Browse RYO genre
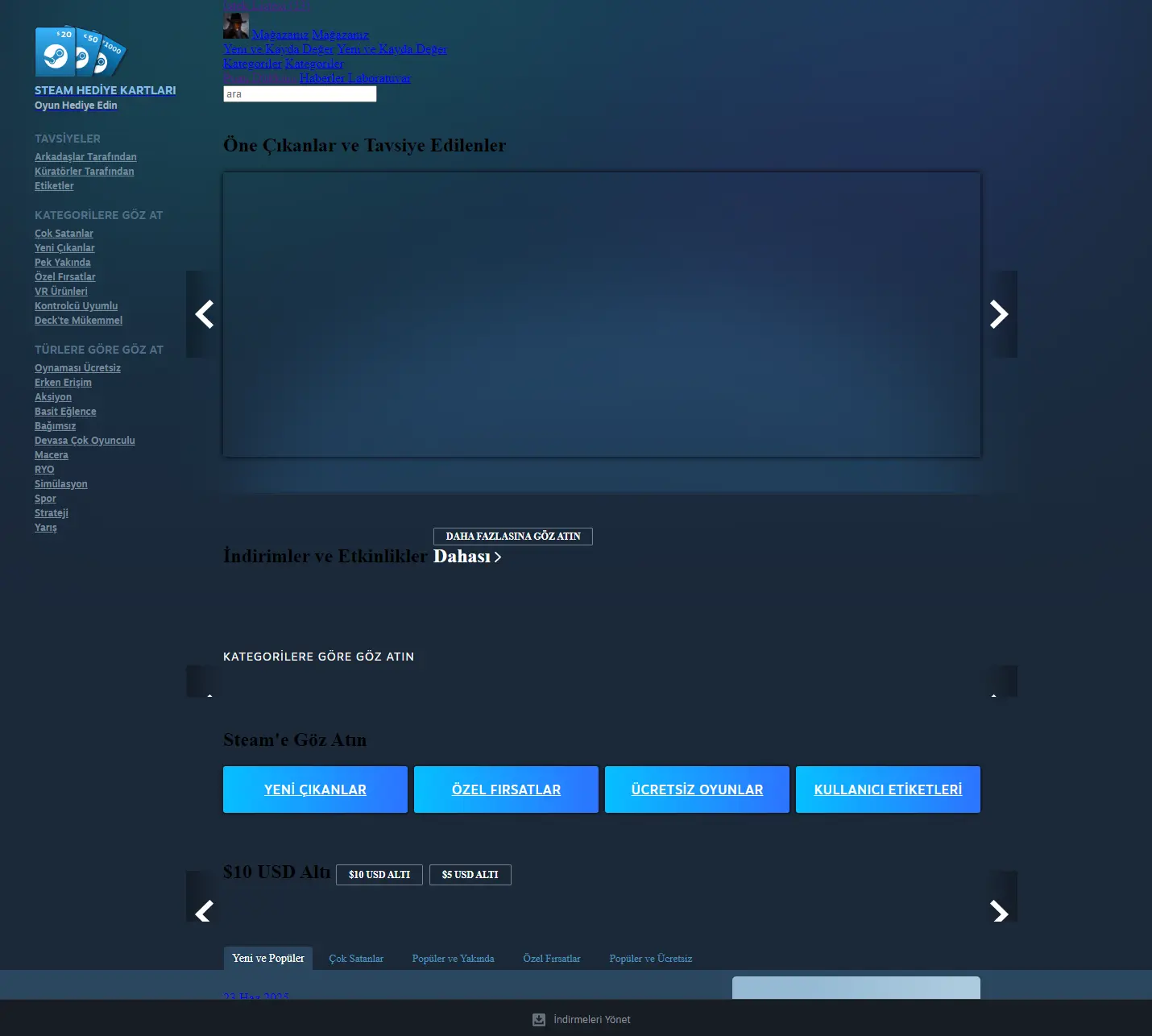Viewport: 1152px width, 1036px height. 44,470
